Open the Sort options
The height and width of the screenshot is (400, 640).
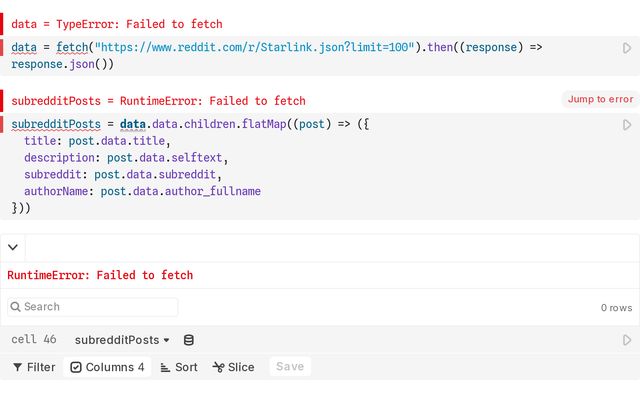[179, 367]
